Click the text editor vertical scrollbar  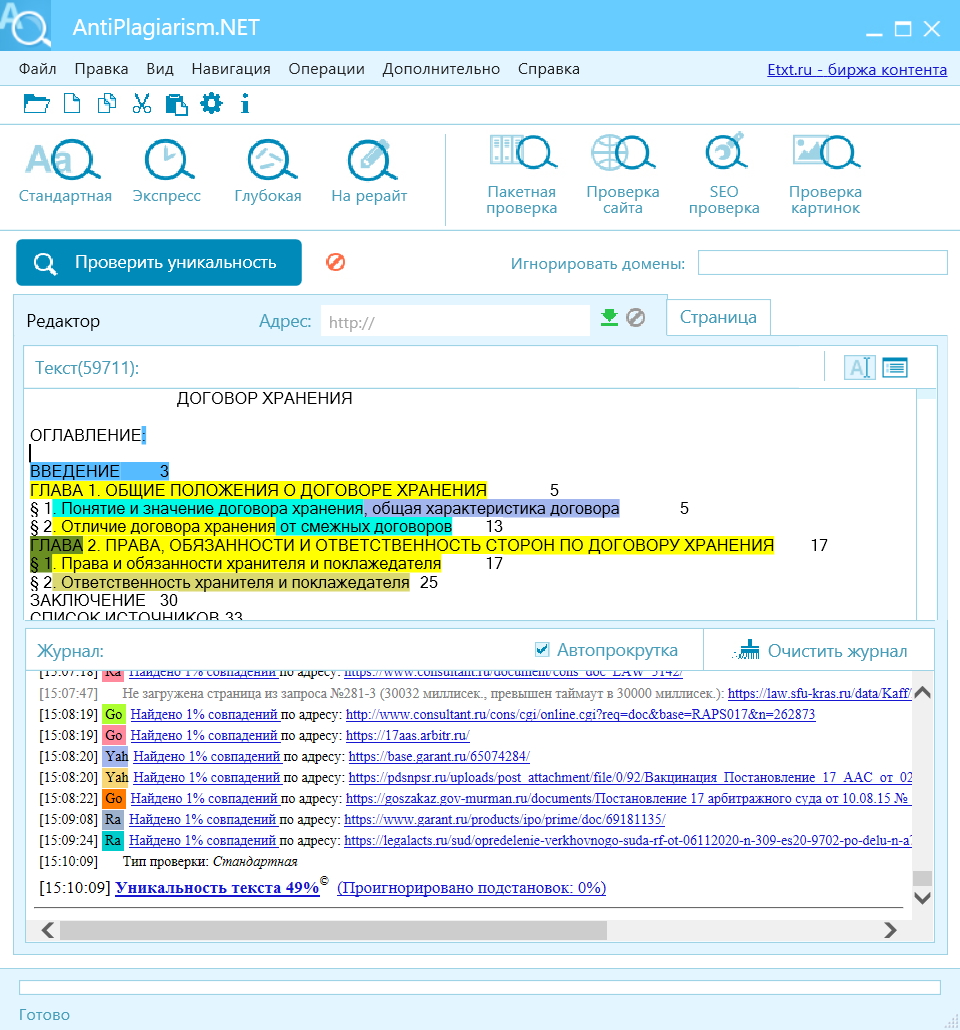coord(926,504)
